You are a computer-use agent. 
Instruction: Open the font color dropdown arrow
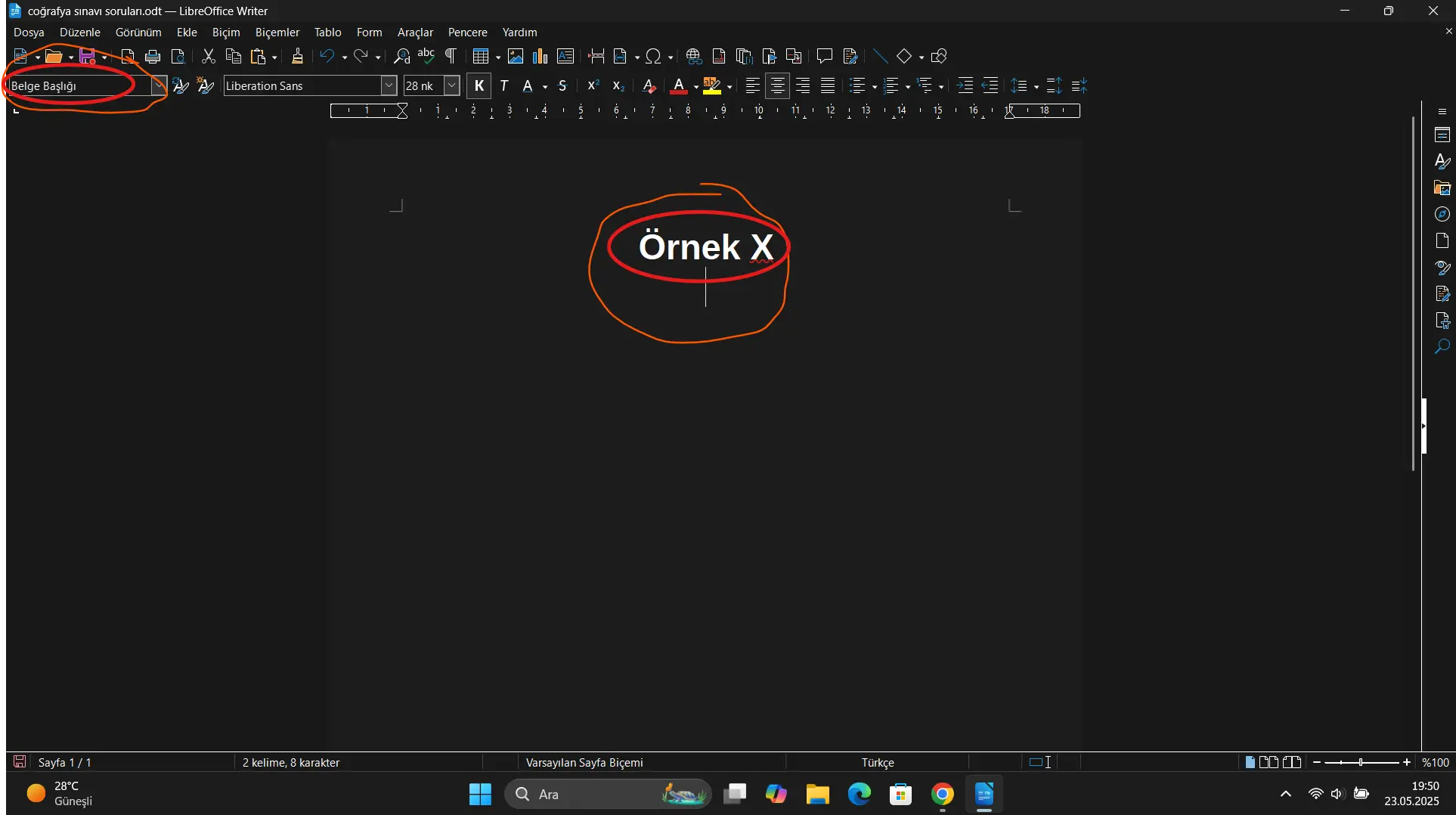(x=695, y=87)
